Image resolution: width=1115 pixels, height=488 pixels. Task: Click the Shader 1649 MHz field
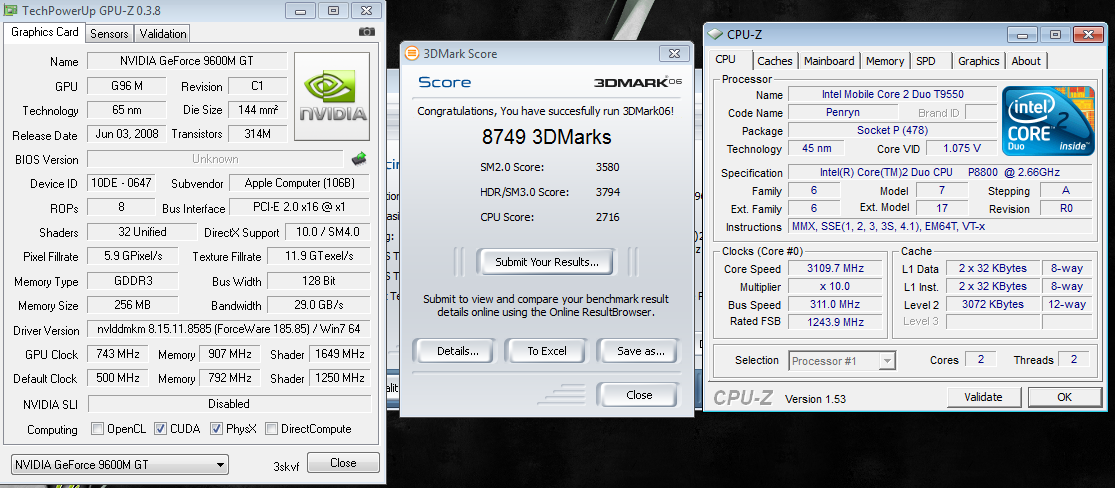338,354
